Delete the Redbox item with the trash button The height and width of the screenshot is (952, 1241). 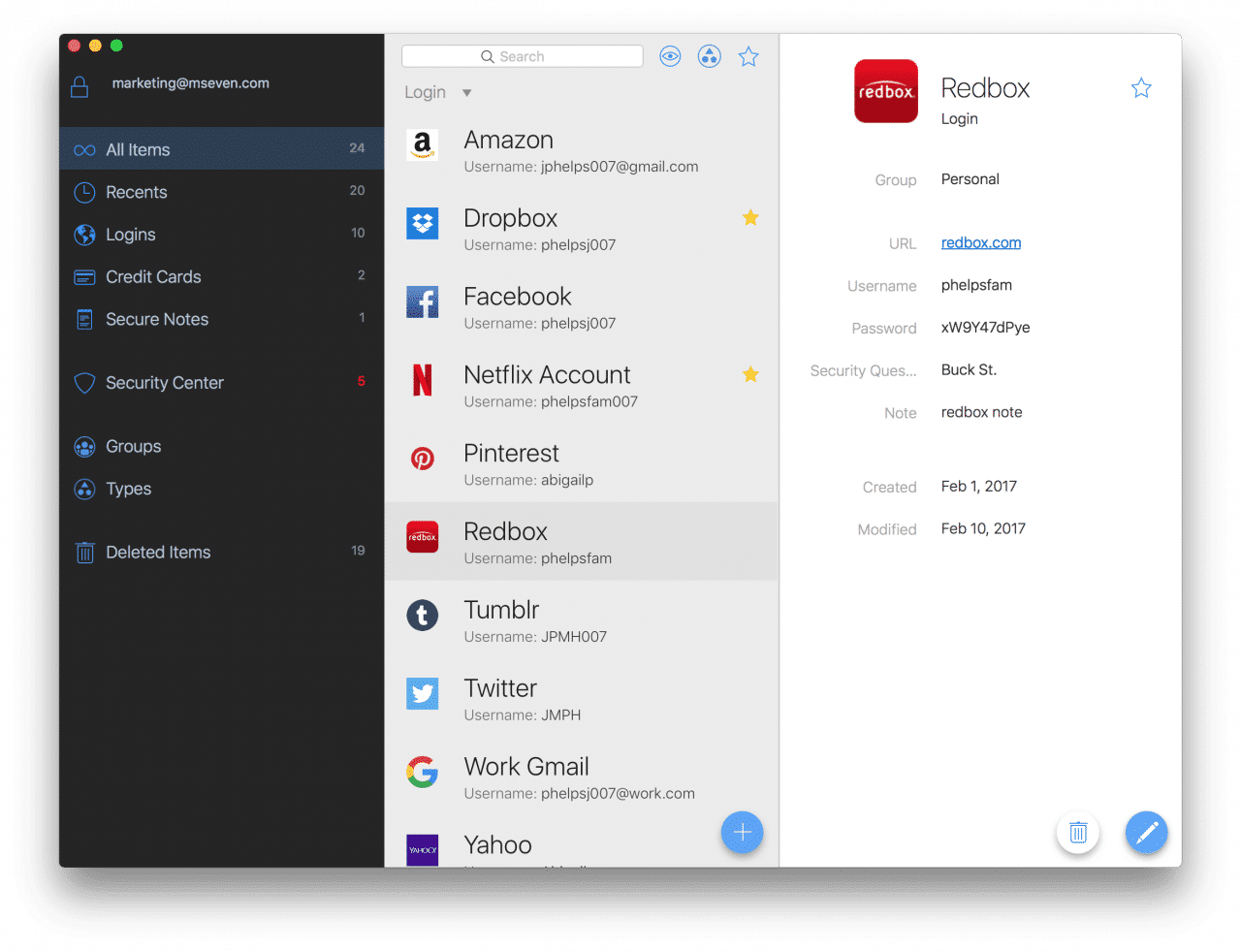1078,833
